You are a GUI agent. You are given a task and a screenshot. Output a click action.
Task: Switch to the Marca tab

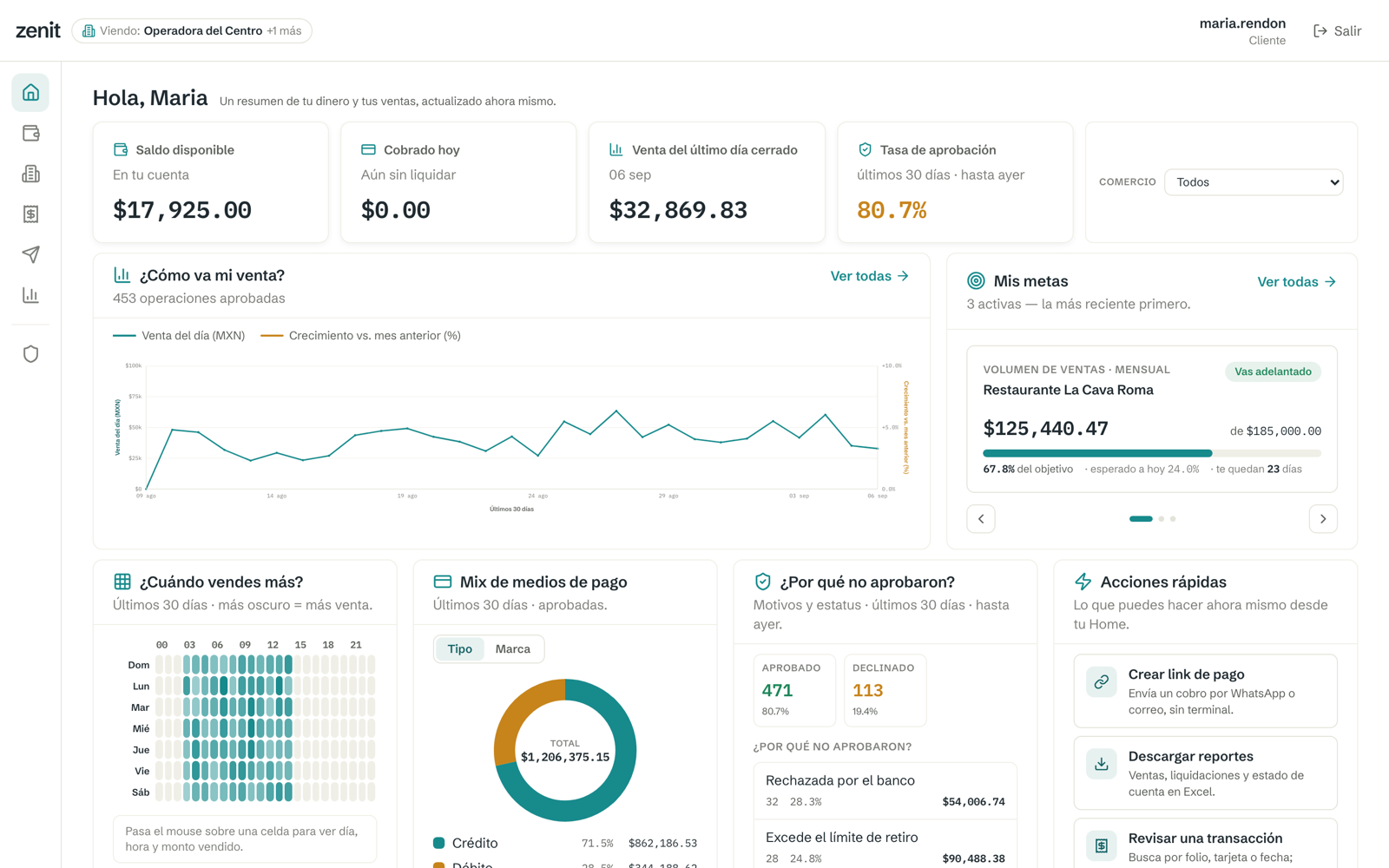[x=513, y=649]
